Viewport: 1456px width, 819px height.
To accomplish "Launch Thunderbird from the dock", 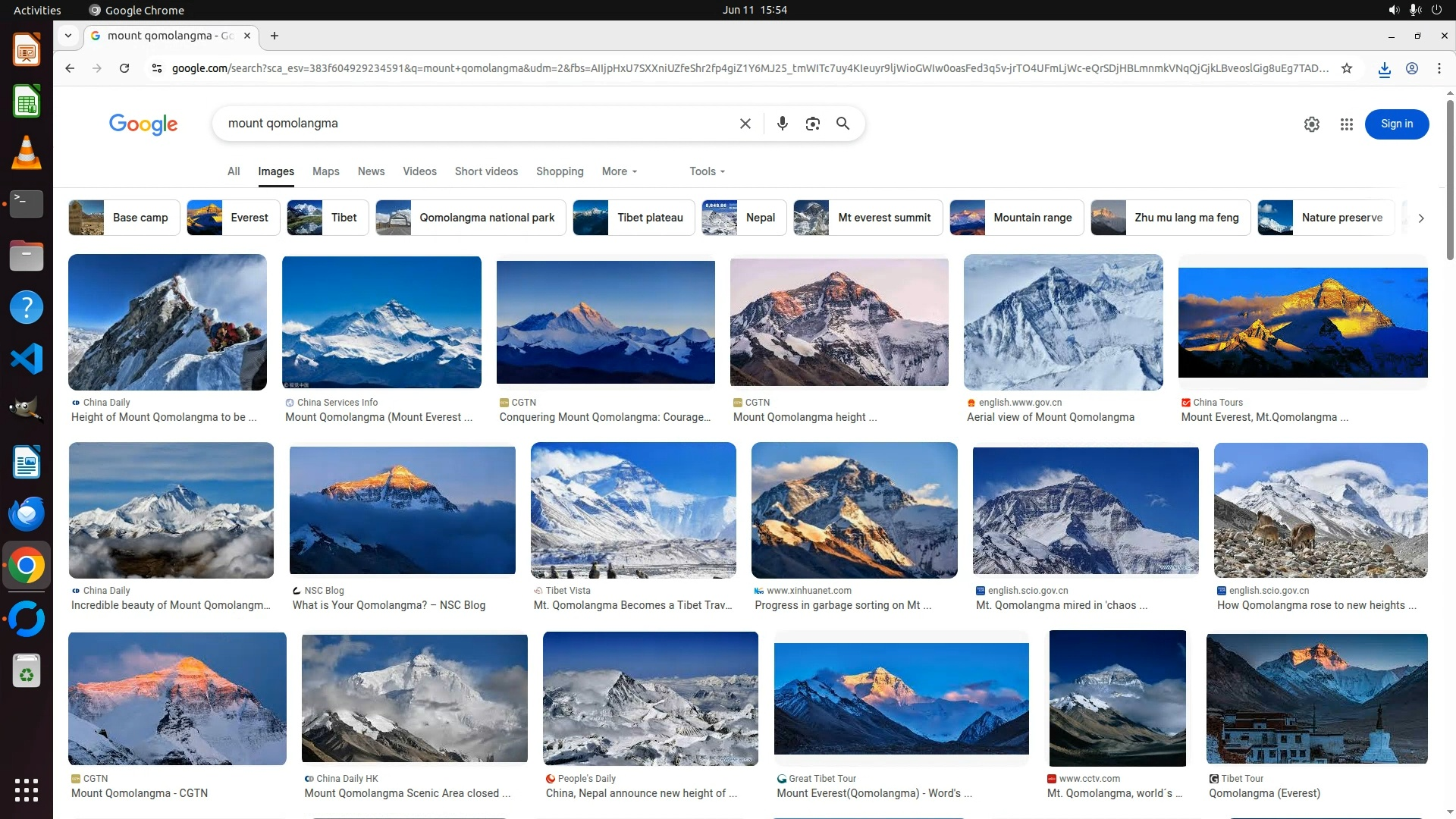I will coord(27,515).
